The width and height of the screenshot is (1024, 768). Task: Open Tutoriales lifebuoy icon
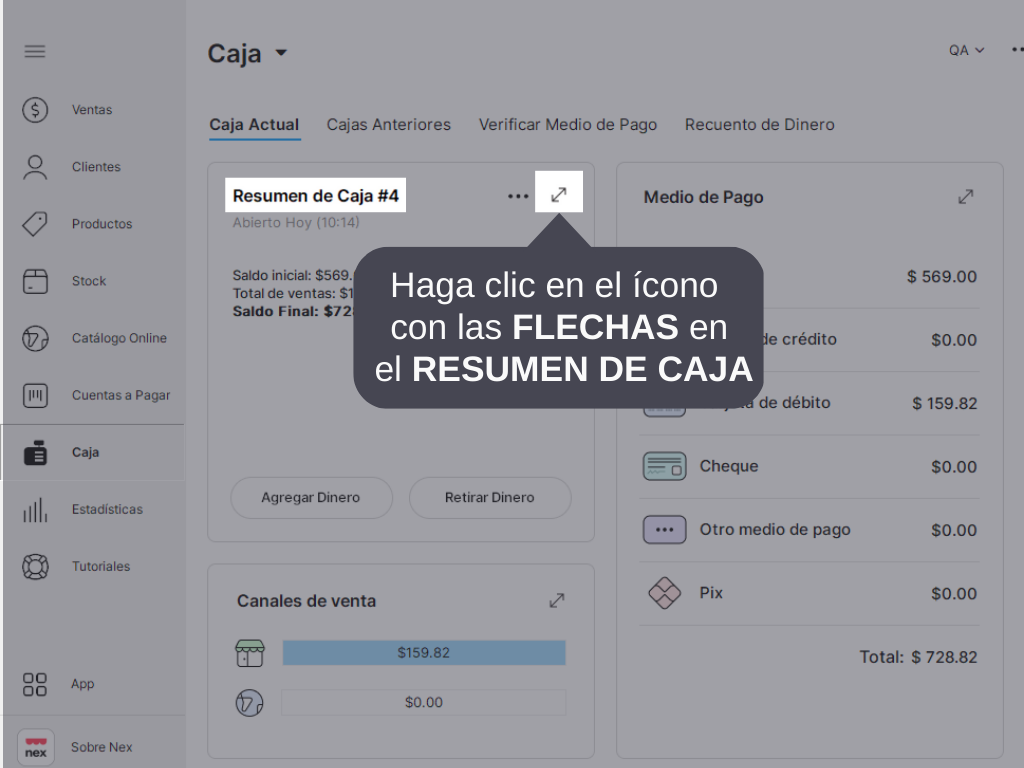coord(35,567)
